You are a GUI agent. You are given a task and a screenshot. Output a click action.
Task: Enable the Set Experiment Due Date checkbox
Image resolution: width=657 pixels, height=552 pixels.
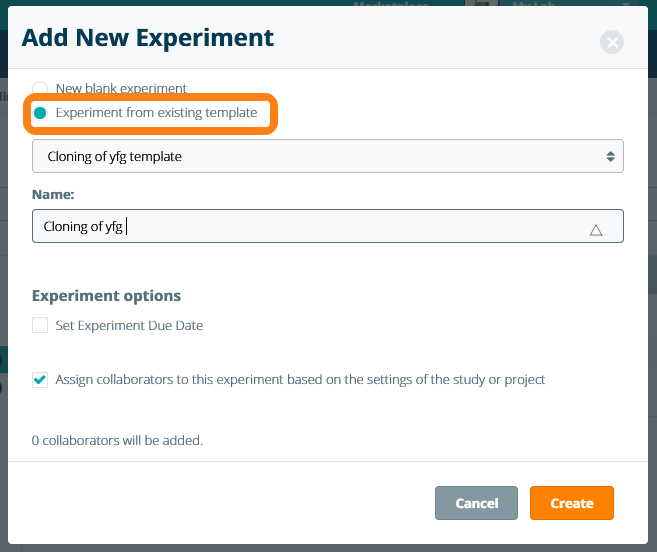click(x=40, y=325)
